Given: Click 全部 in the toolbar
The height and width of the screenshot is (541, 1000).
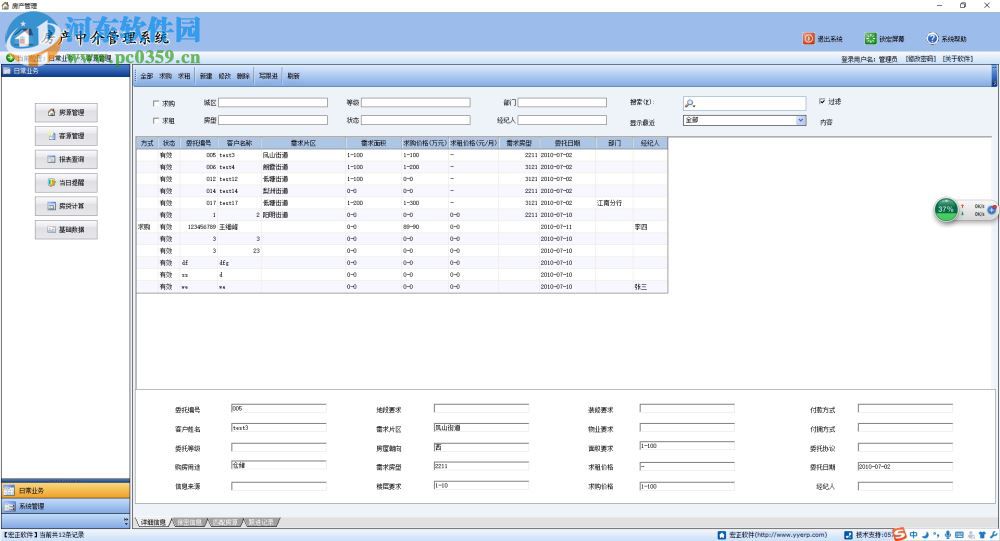Looking at the screenshot, I should pyautogui.click(x=147, y=76).
